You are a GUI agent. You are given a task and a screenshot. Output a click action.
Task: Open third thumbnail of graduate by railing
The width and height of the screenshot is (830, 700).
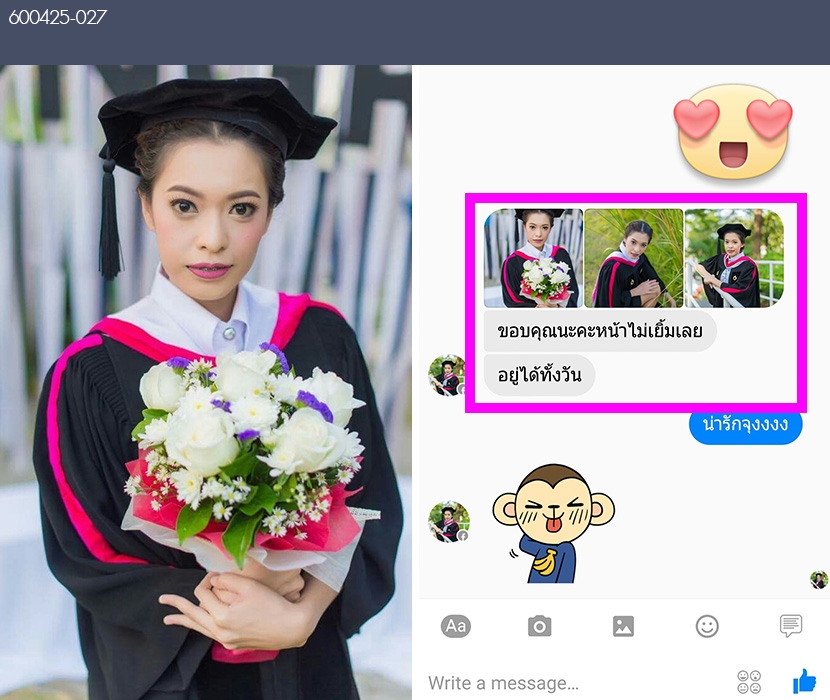(734, 258)
